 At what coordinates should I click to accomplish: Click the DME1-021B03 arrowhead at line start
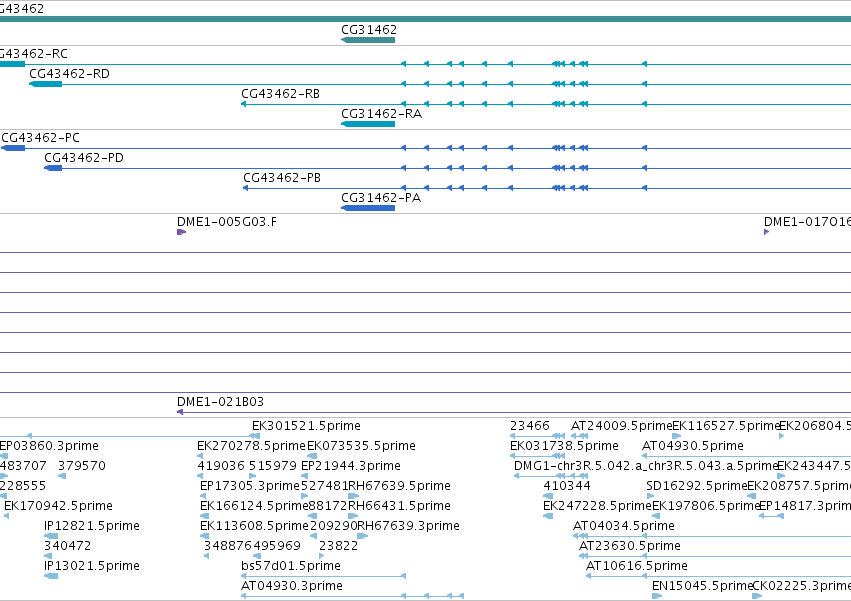(x=180, y=413)
